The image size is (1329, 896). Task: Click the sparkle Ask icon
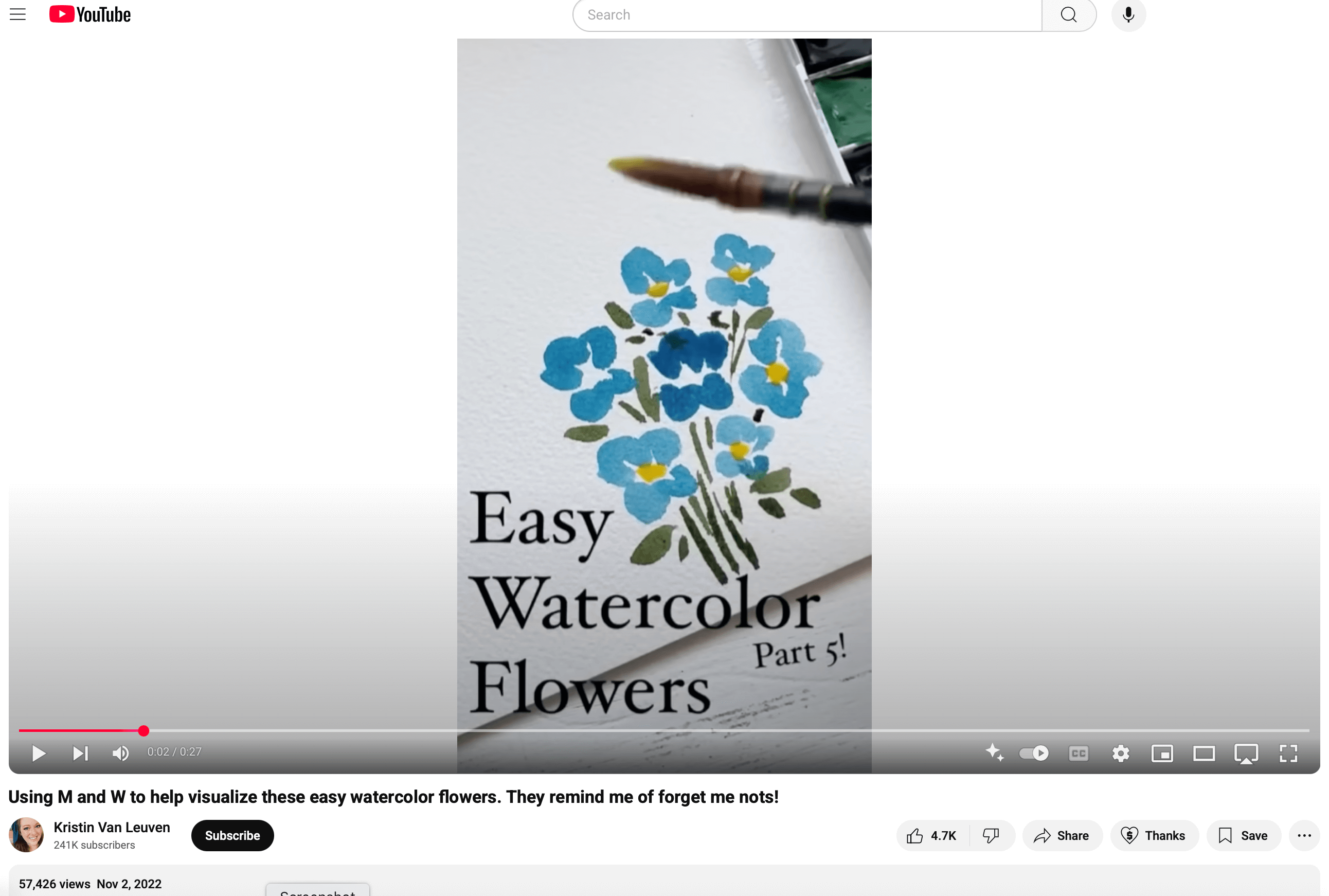coord(994,752)
